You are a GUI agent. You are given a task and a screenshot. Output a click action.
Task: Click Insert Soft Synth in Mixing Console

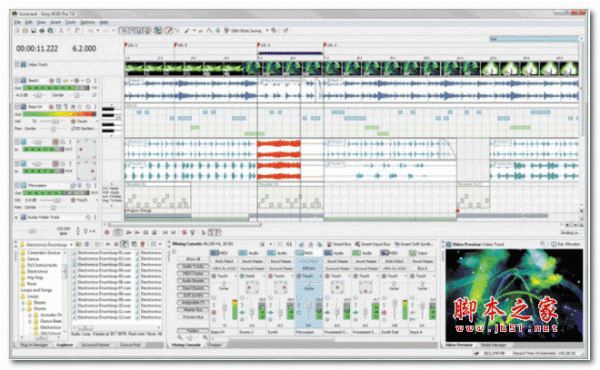(414, 244)
